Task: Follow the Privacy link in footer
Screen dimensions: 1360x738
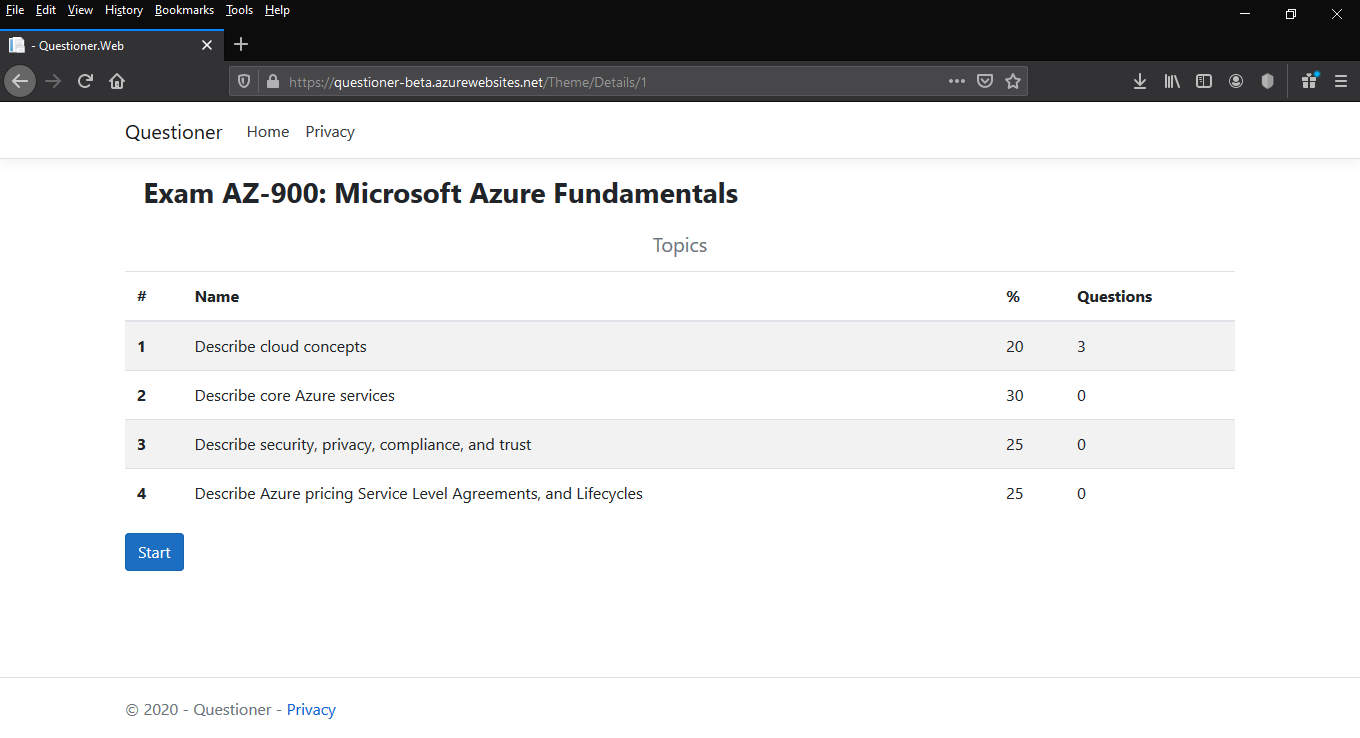Action: (311, 710)
